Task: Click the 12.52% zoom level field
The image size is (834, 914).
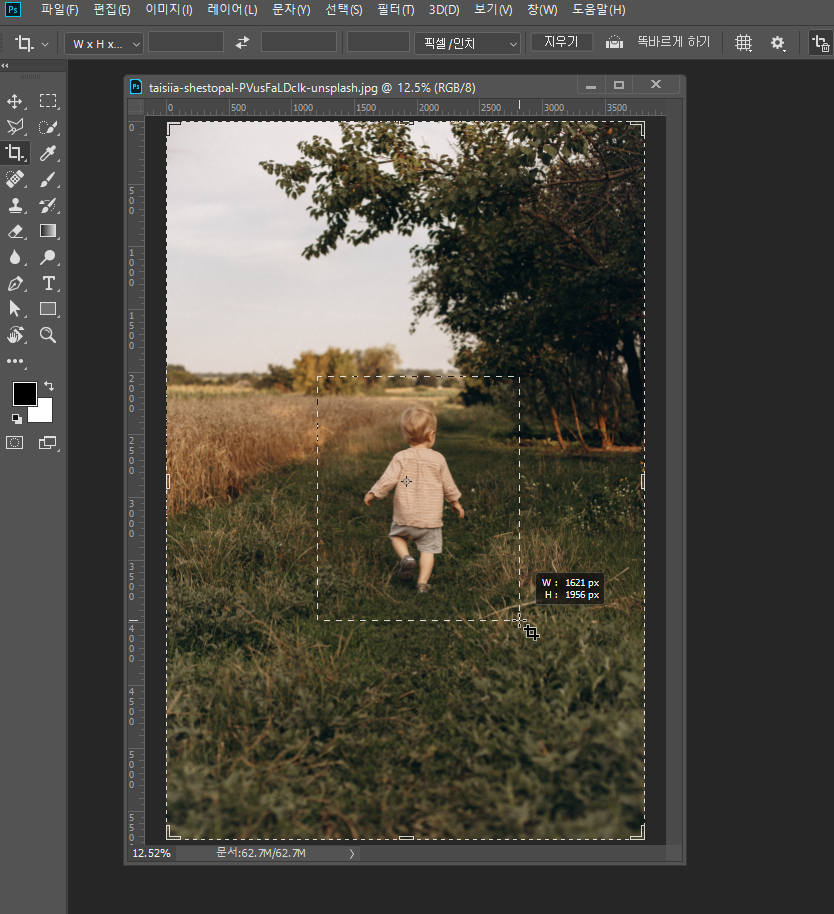Action: [x=152, y=853]
